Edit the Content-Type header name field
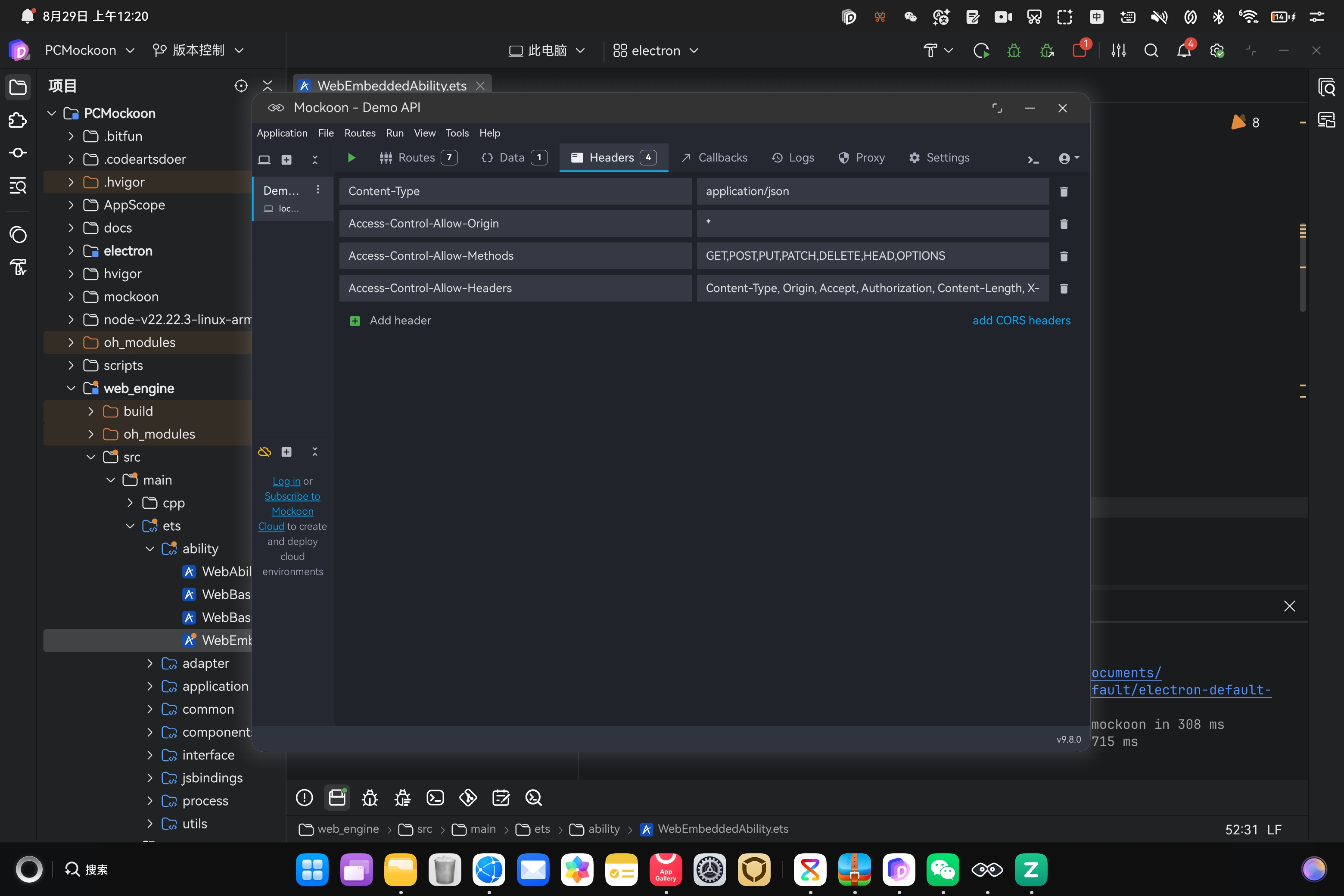The width and height of the screenshot is (1344, 896). tap(516, 191)
